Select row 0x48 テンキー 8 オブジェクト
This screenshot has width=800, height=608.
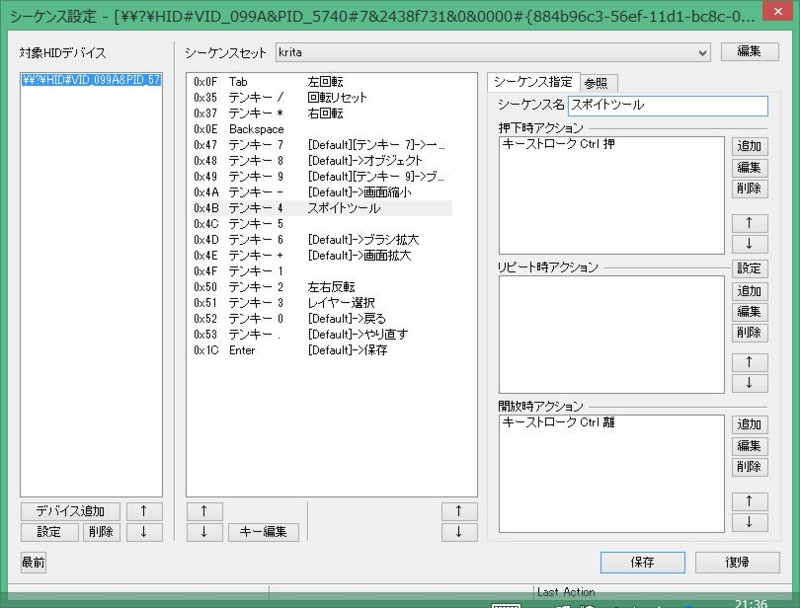point(321,161)
